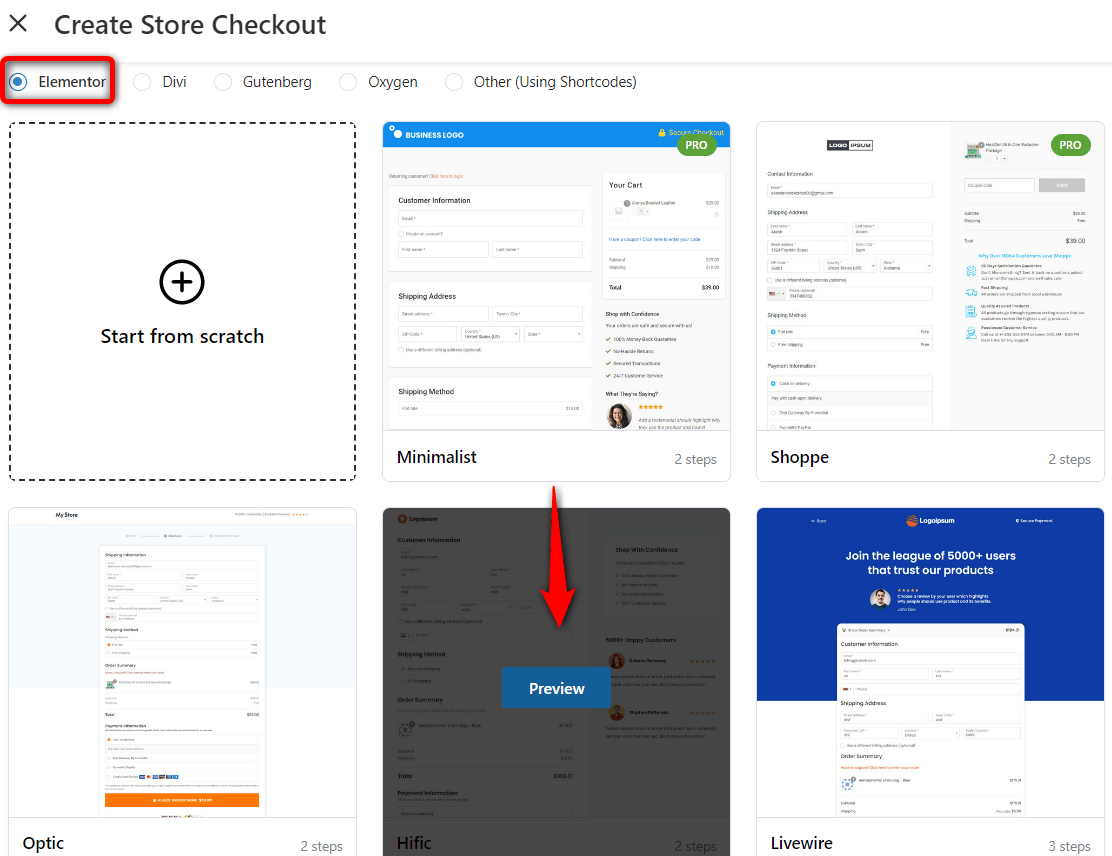Select Gutenberg as the page builder

click(223, 82)
